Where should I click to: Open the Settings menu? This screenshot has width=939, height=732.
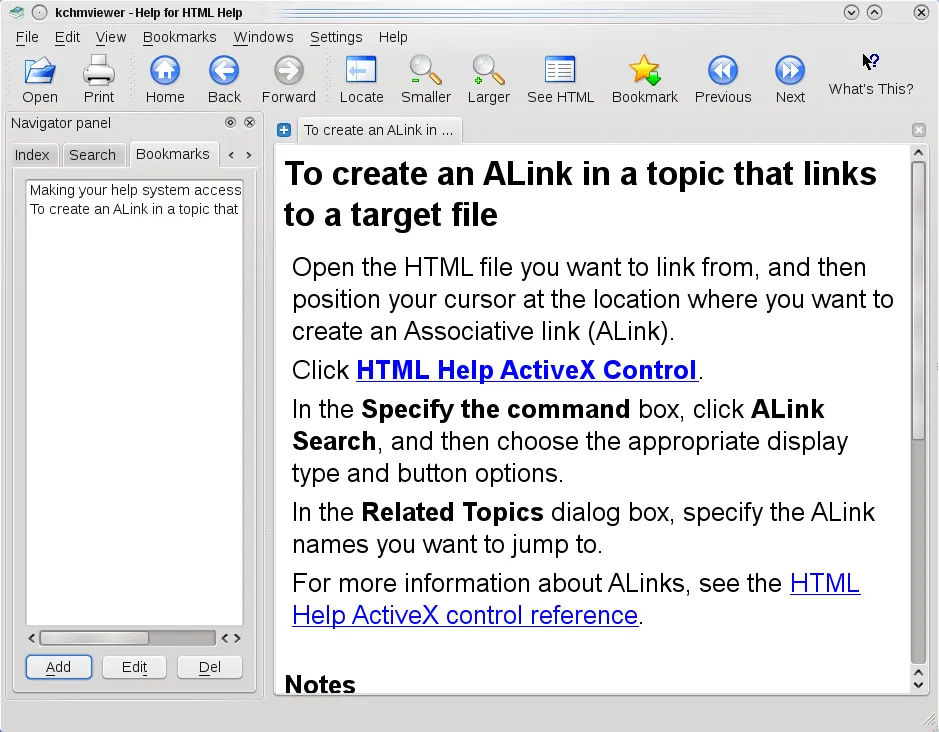(x=335, y=37)
